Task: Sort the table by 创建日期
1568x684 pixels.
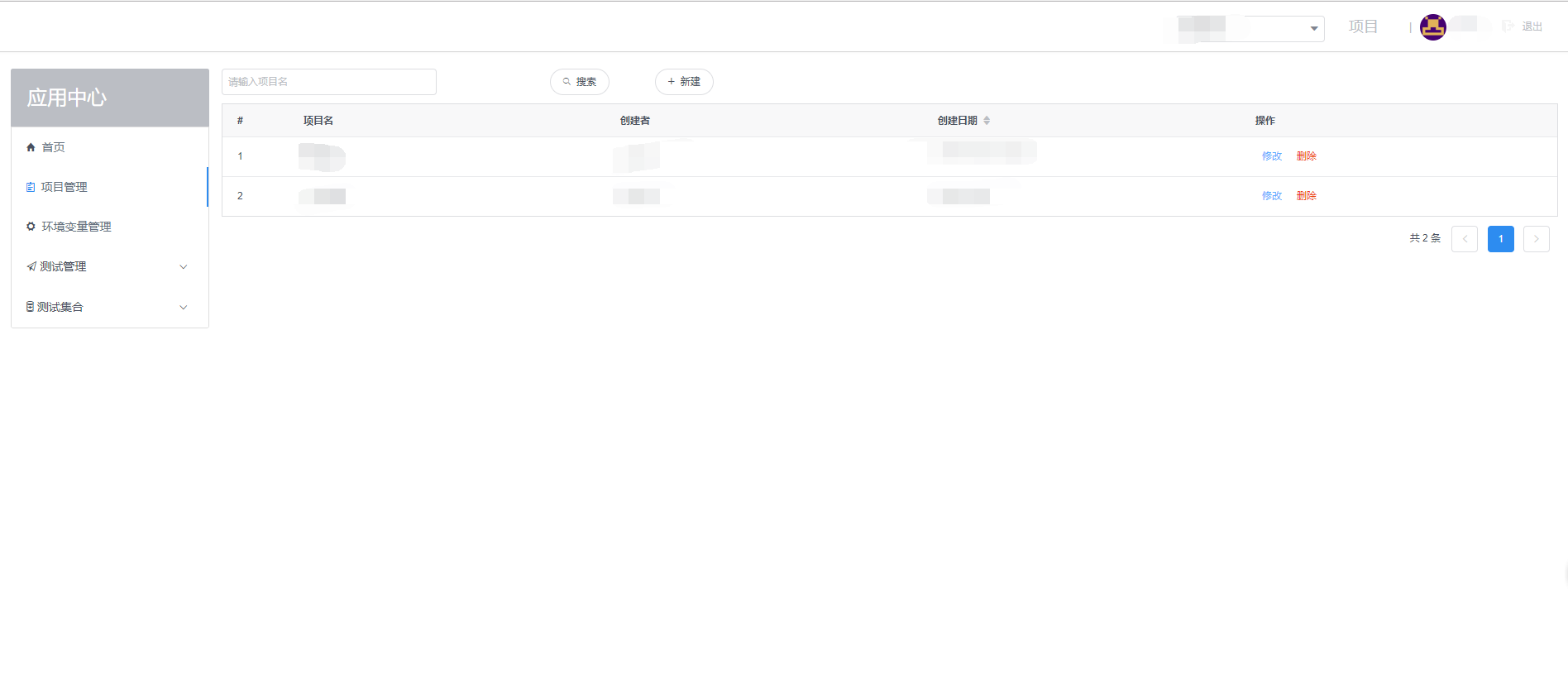Action: coord(987,121)
